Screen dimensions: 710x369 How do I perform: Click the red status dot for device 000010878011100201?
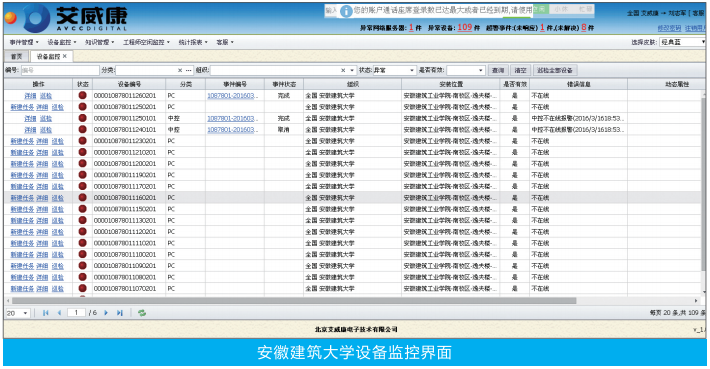(82, 254)
